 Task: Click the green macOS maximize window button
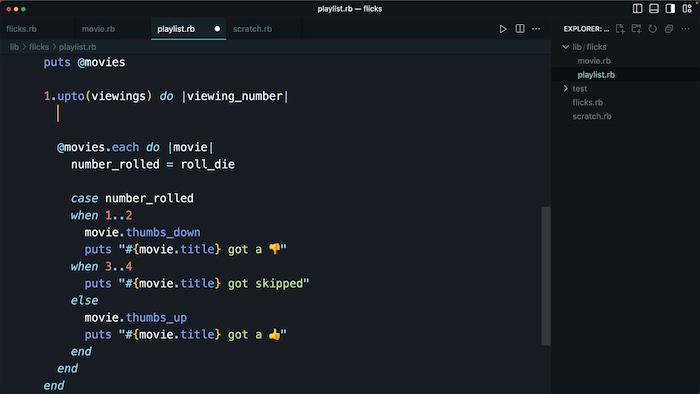23,9
